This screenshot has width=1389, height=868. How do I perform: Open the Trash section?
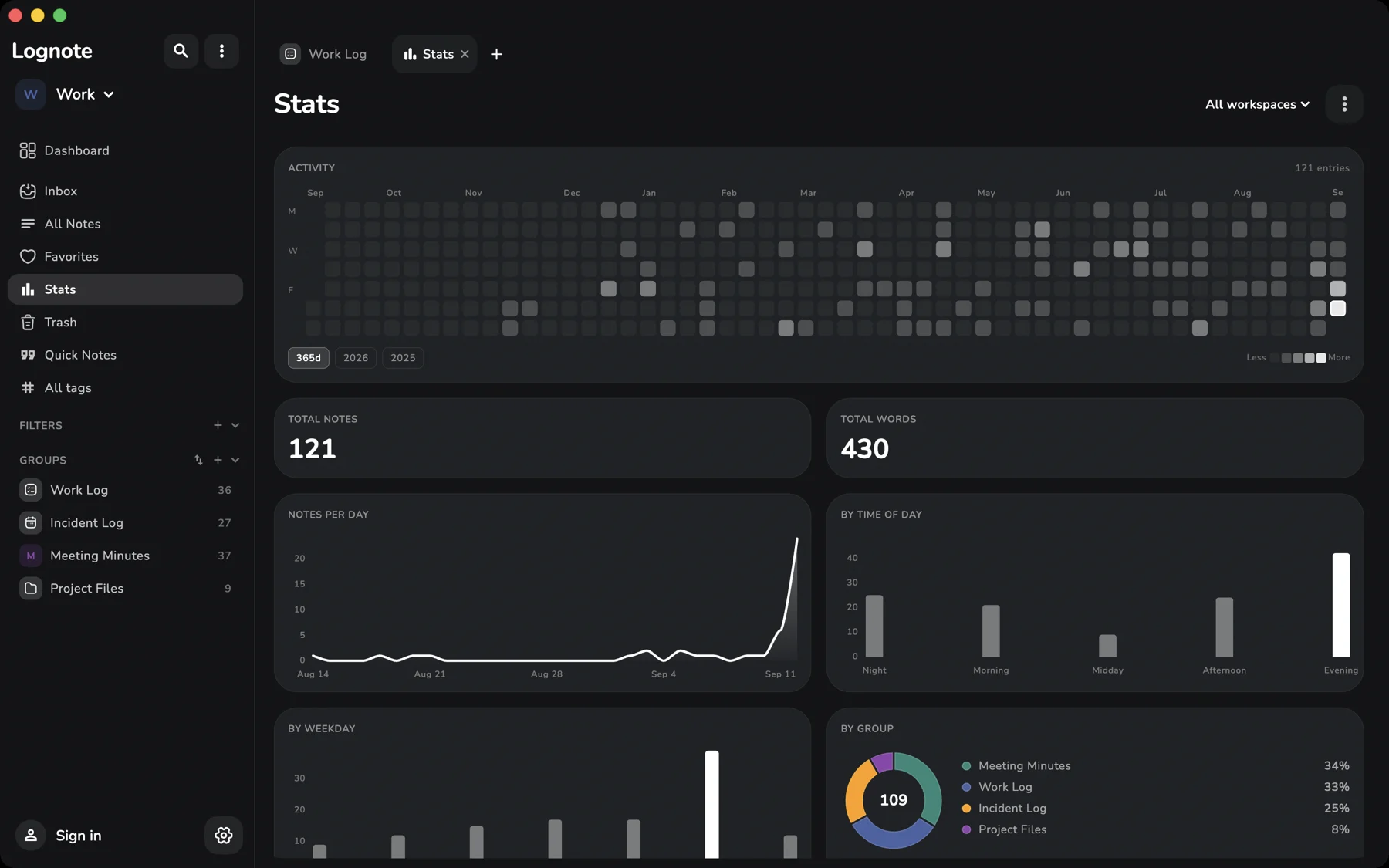pyautogui.click(x=125, y=322)
